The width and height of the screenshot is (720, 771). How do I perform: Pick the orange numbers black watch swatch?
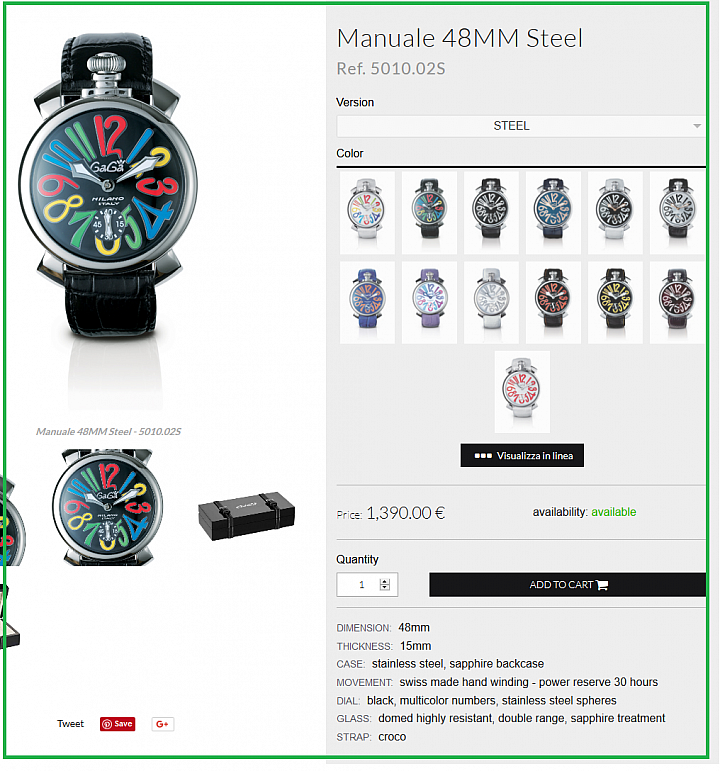(x=553, y=302)
